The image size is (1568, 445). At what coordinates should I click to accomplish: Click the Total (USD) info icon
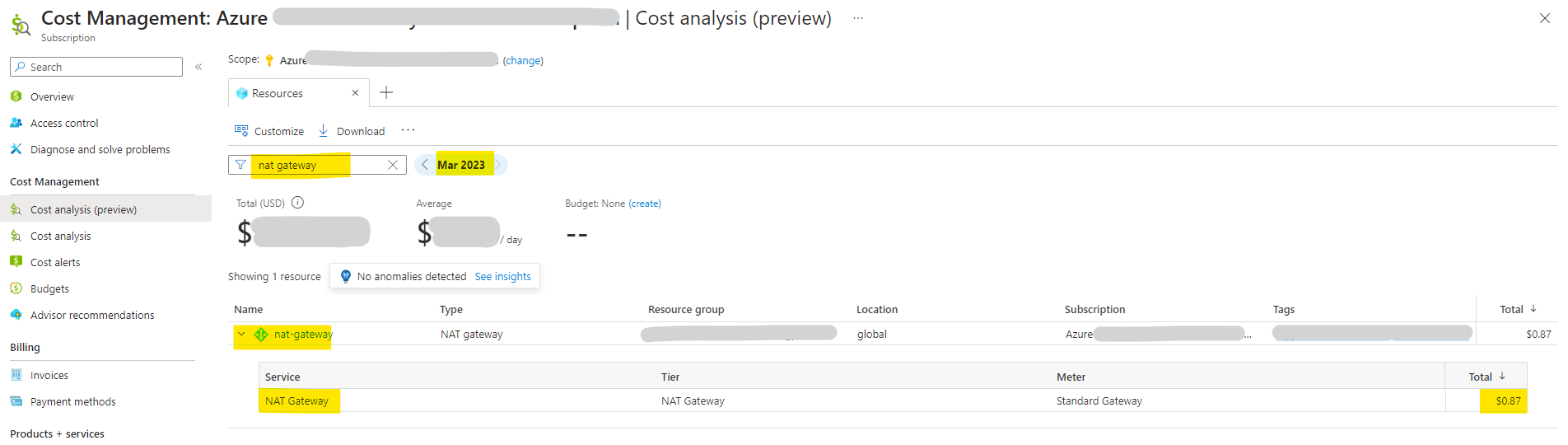click(x=298, y=203)
